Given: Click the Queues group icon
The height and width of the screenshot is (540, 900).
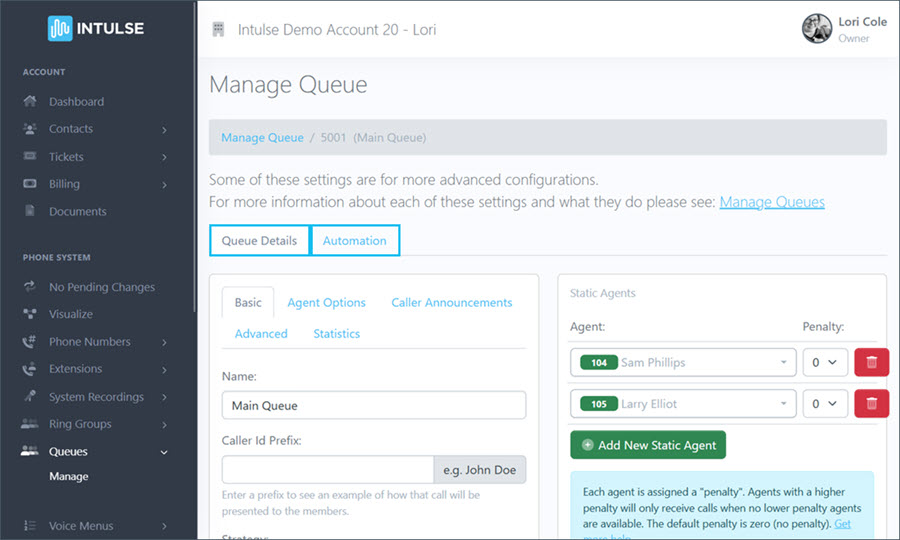Looking at the screenshot, I should [30, 451].
